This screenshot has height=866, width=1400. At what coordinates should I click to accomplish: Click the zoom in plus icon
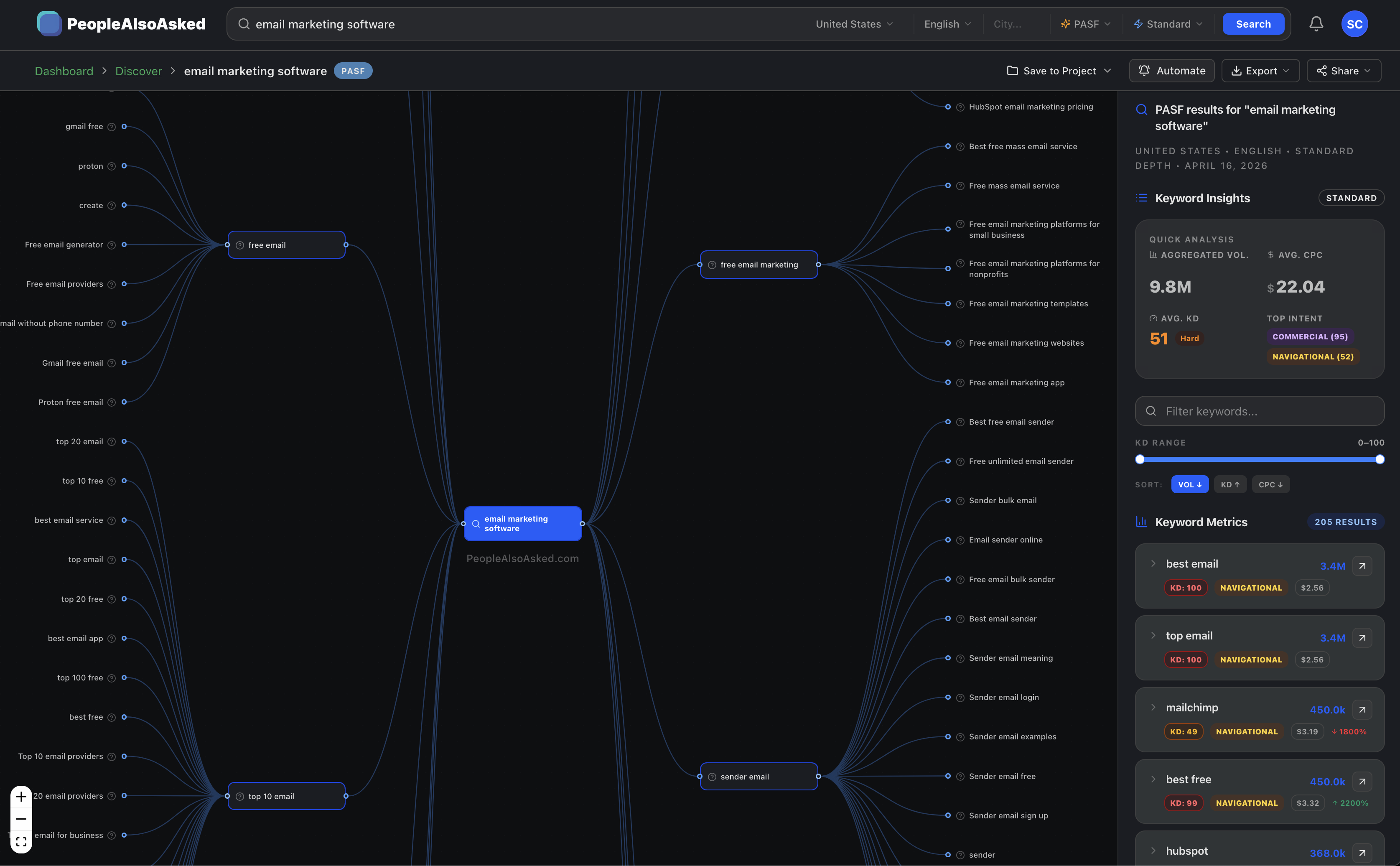click(x=21, y=797)
